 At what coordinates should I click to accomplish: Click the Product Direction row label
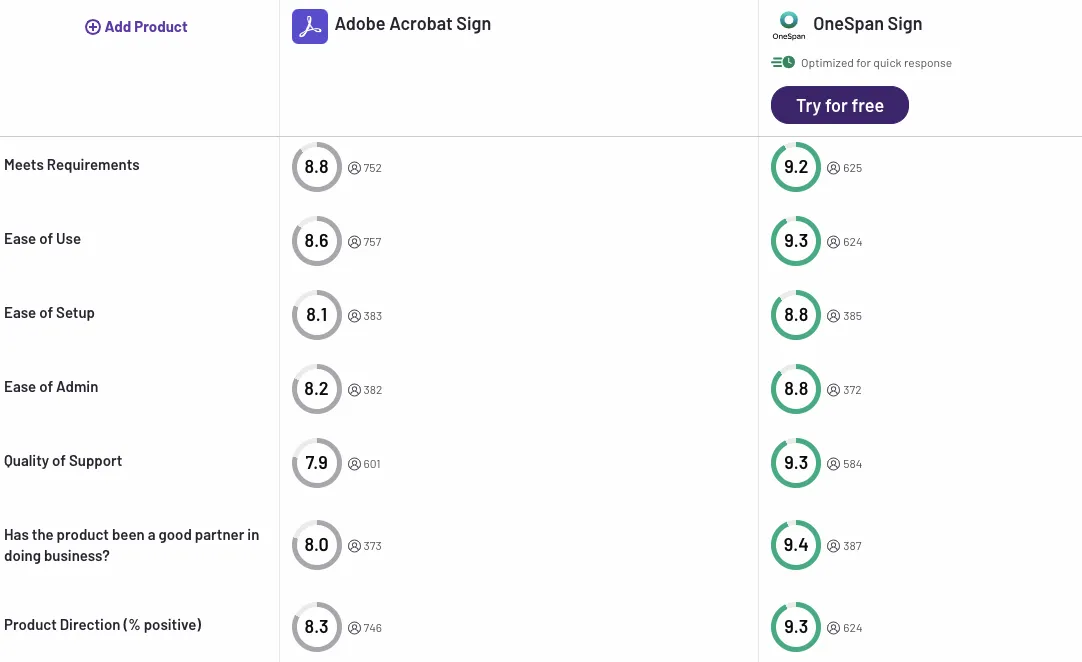point(103,624)
